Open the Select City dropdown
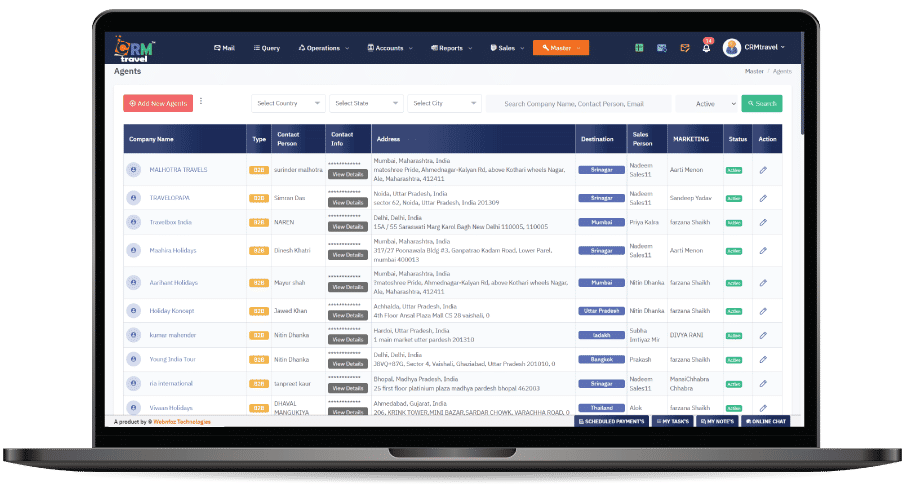908x484 pixels. coord(445,104)
